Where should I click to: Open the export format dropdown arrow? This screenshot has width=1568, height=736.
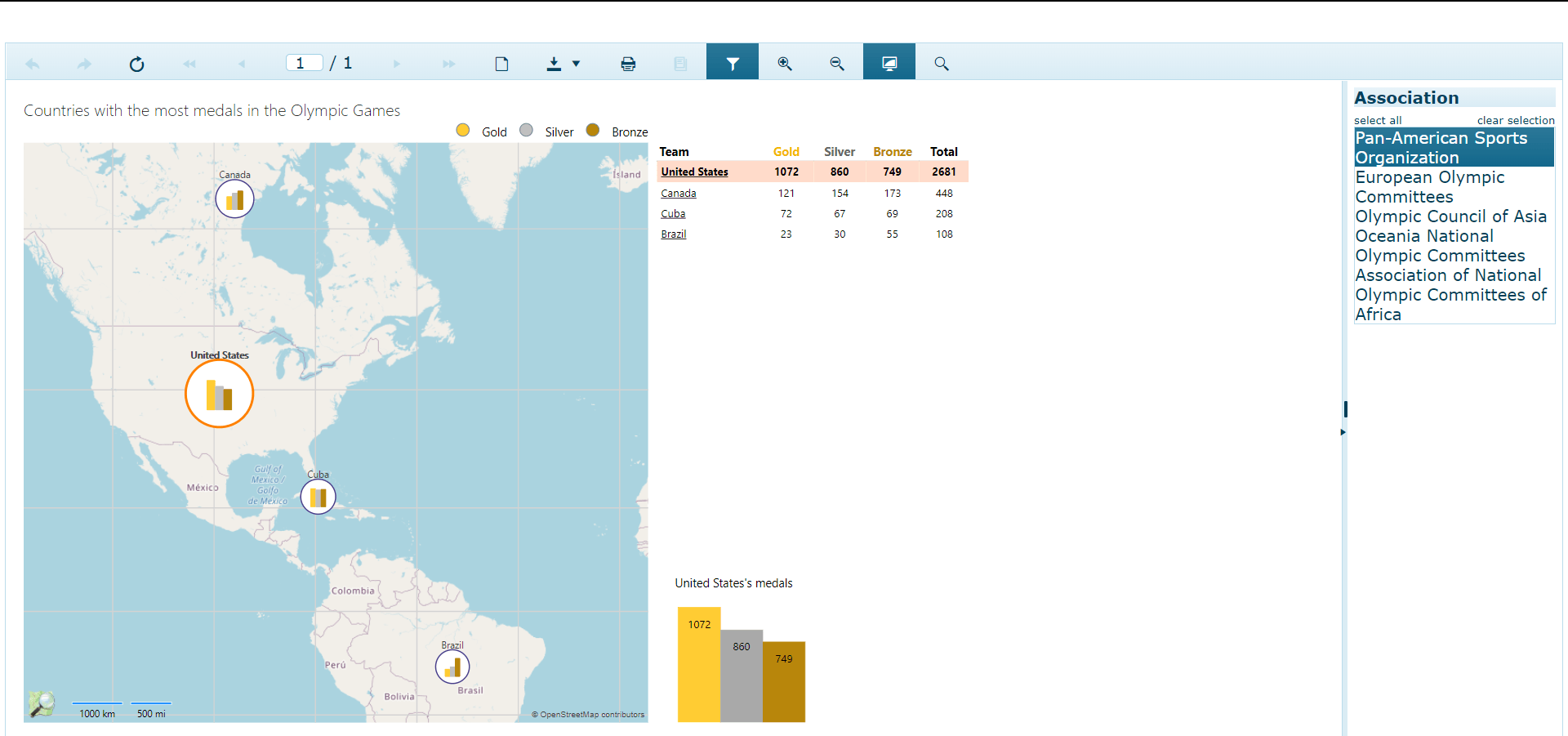(x=576, y=64)
